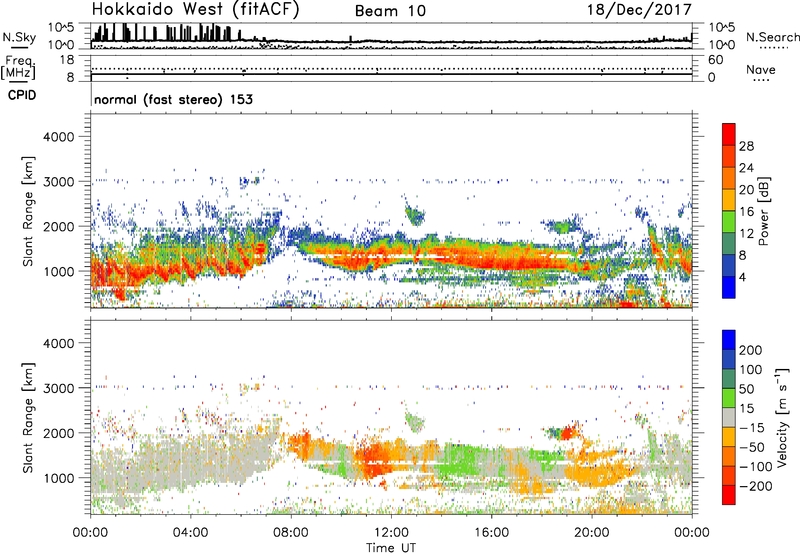Click the '18' frequency axis tick
This screenshot has height=554, width=800.
[x=67, y=60]
